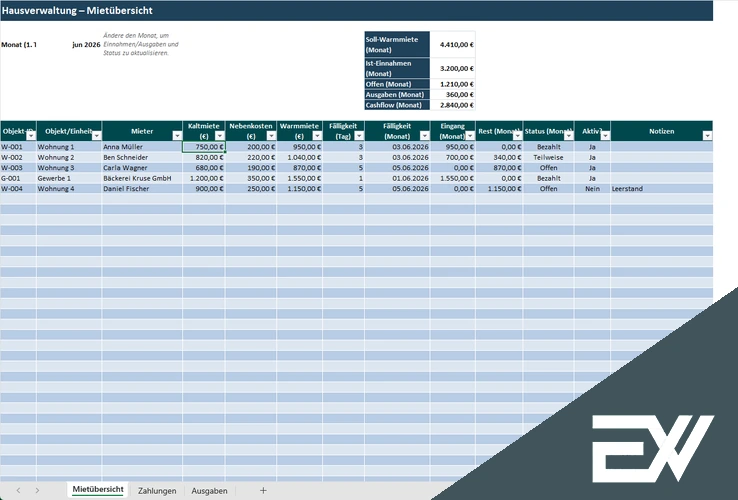
Task: Select the tenant cell 'Ben Schneider'
Action: 142,157
